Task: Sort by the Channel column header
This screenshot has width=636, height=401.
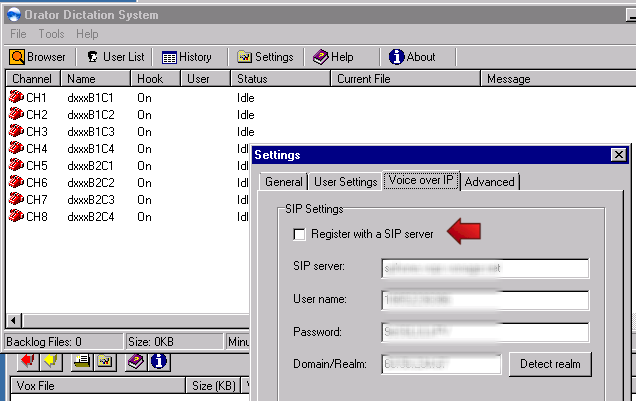Action: click(x=32, y=79)
